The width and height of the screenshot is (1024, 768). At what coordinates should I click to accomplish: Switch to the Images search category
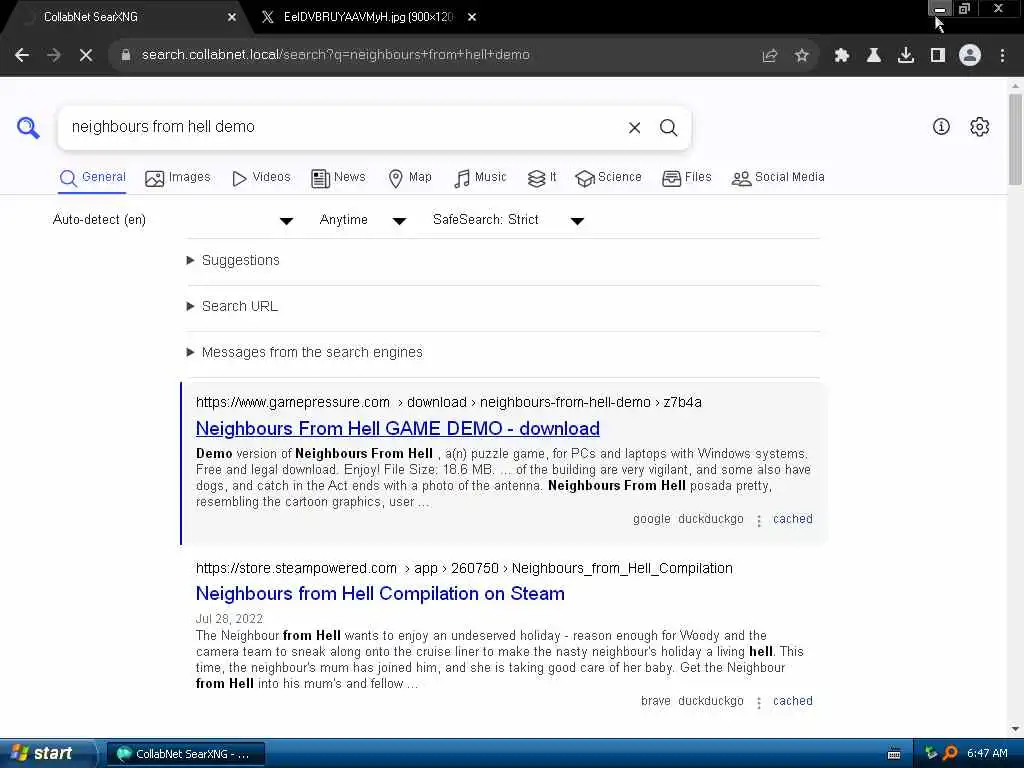(178, 178)
